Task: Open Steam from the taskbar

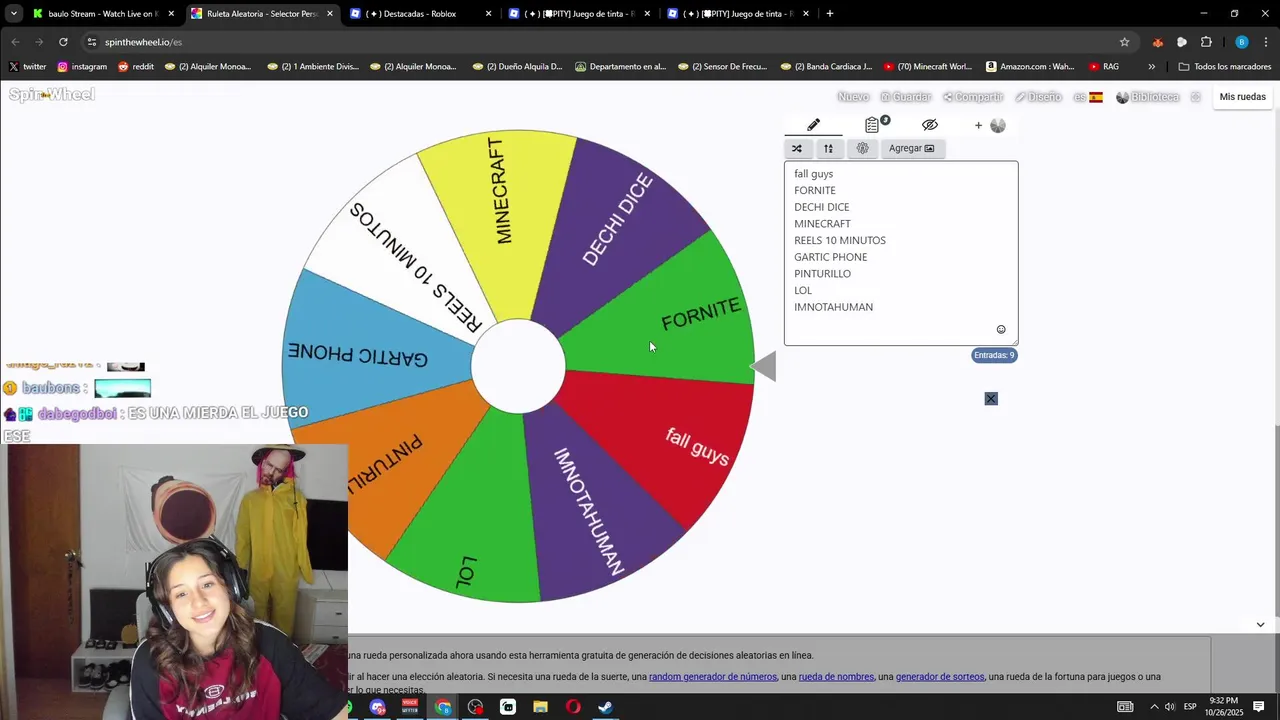Action: 606,707
